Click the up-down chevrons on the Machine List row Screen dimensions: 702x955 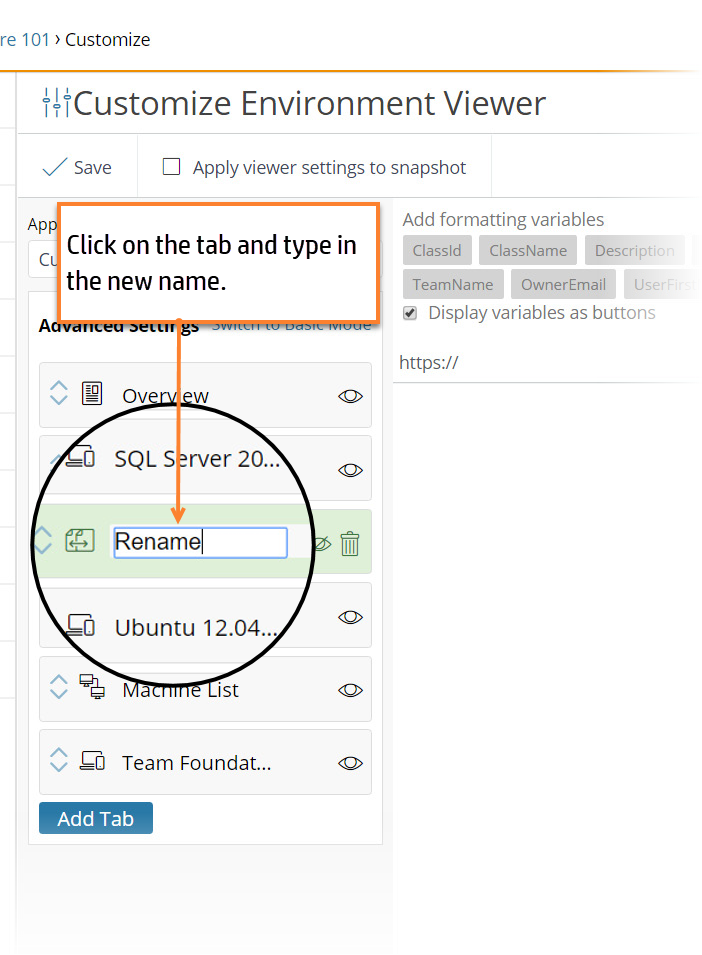57,687
